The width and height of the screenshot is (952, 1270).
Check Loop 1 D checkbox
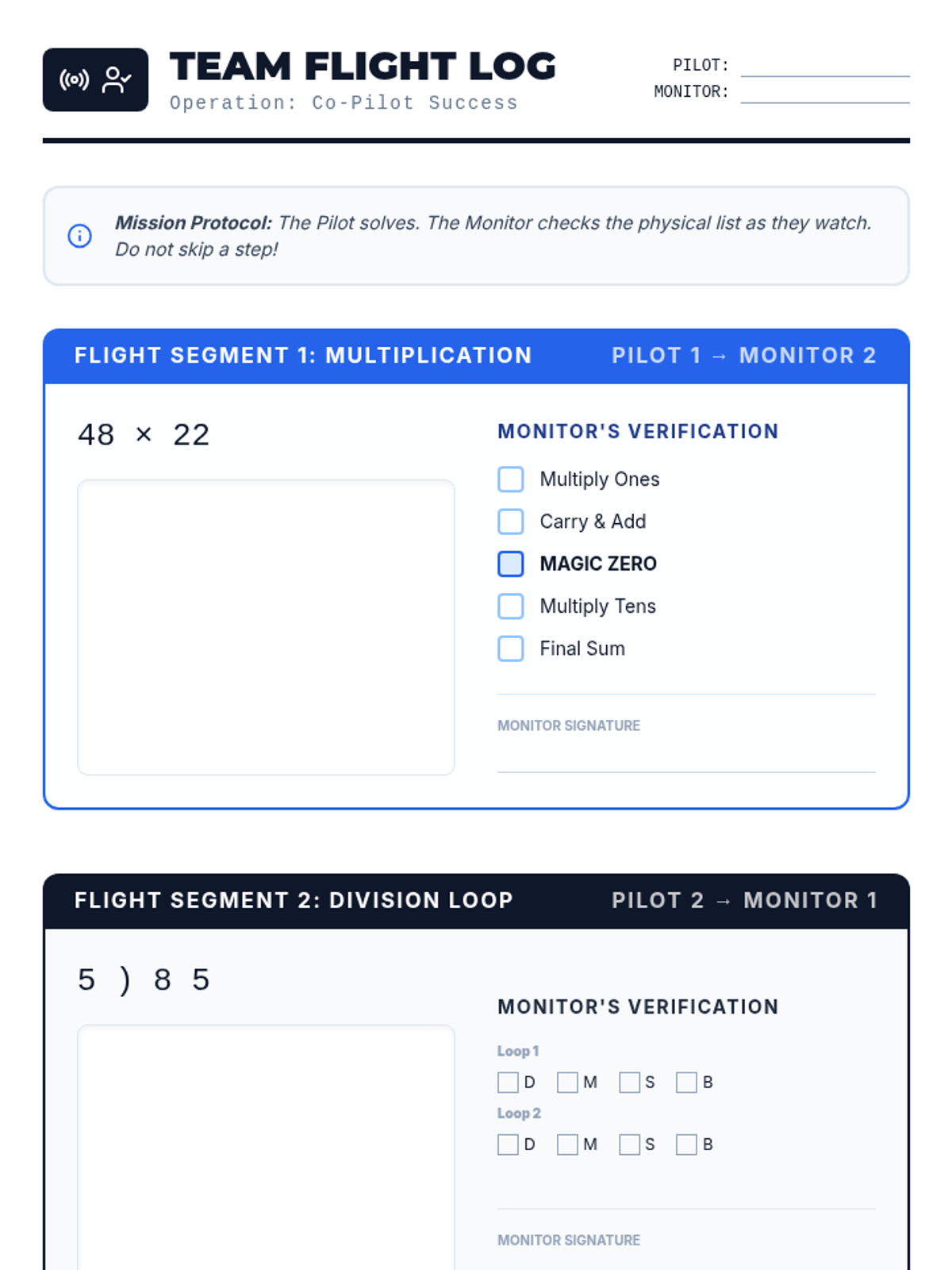(508, 1083)
